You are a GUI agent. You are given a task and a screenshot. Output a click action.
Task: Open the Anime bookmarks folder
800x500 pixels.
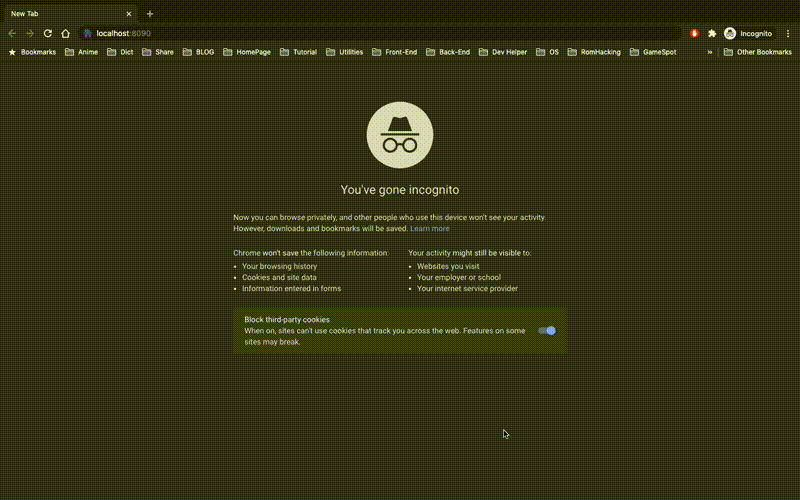(x=82, y=52)
